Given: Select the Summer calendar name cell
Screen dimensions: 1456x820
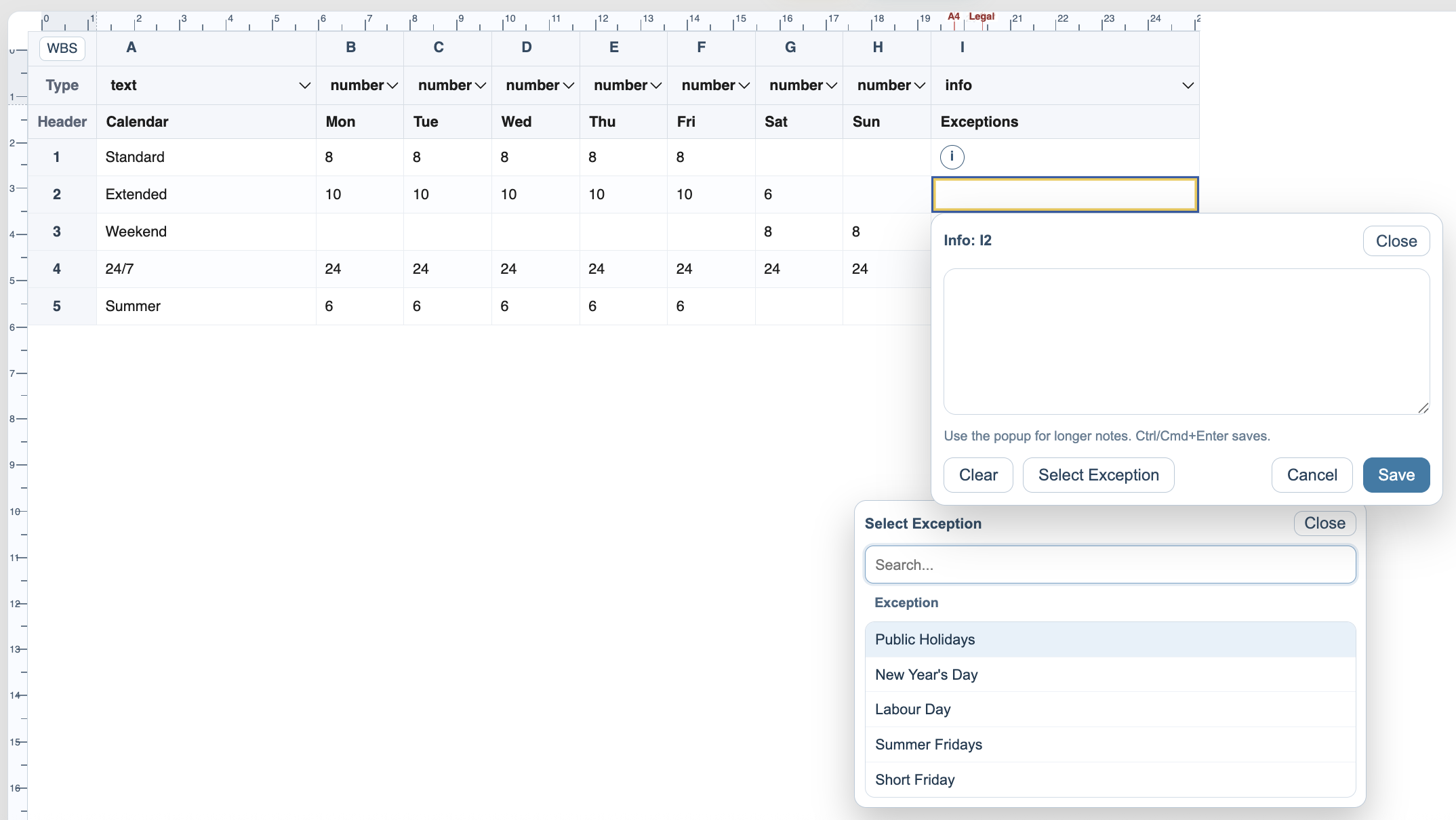Looking at the screenshot, I should tap(206, 306).
